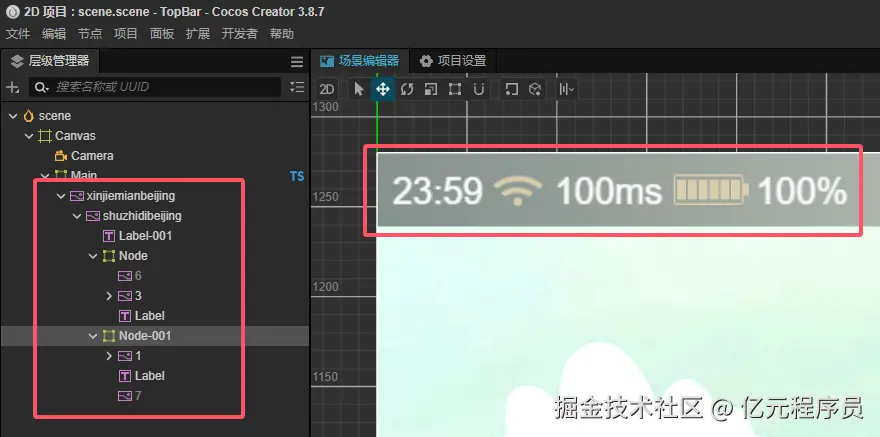Collapse the Node group arrow
The image size is (880, 437).
click(x=93, y=256)
